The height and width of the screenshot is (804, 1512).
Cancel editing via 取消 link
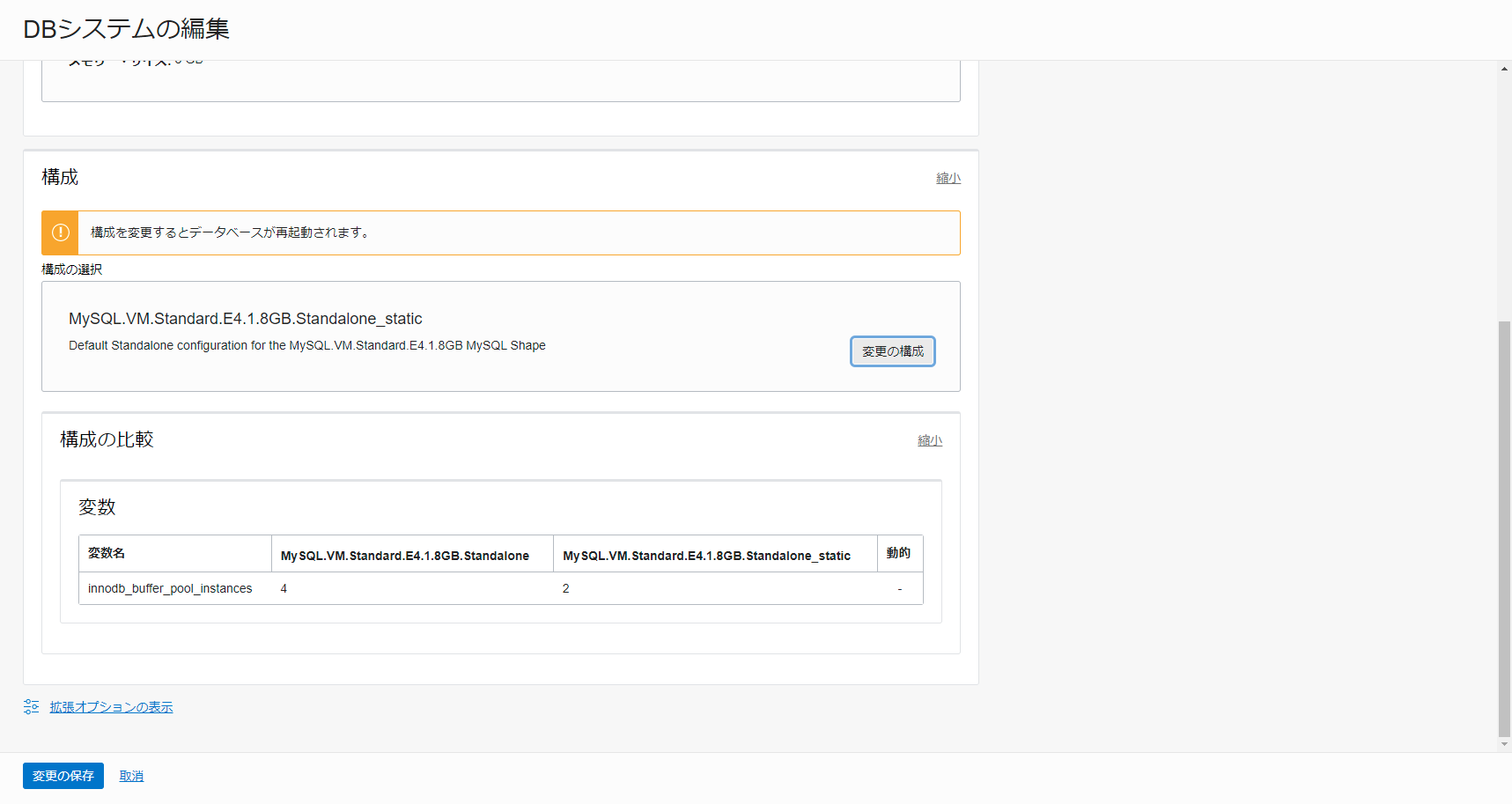[131, 776]
